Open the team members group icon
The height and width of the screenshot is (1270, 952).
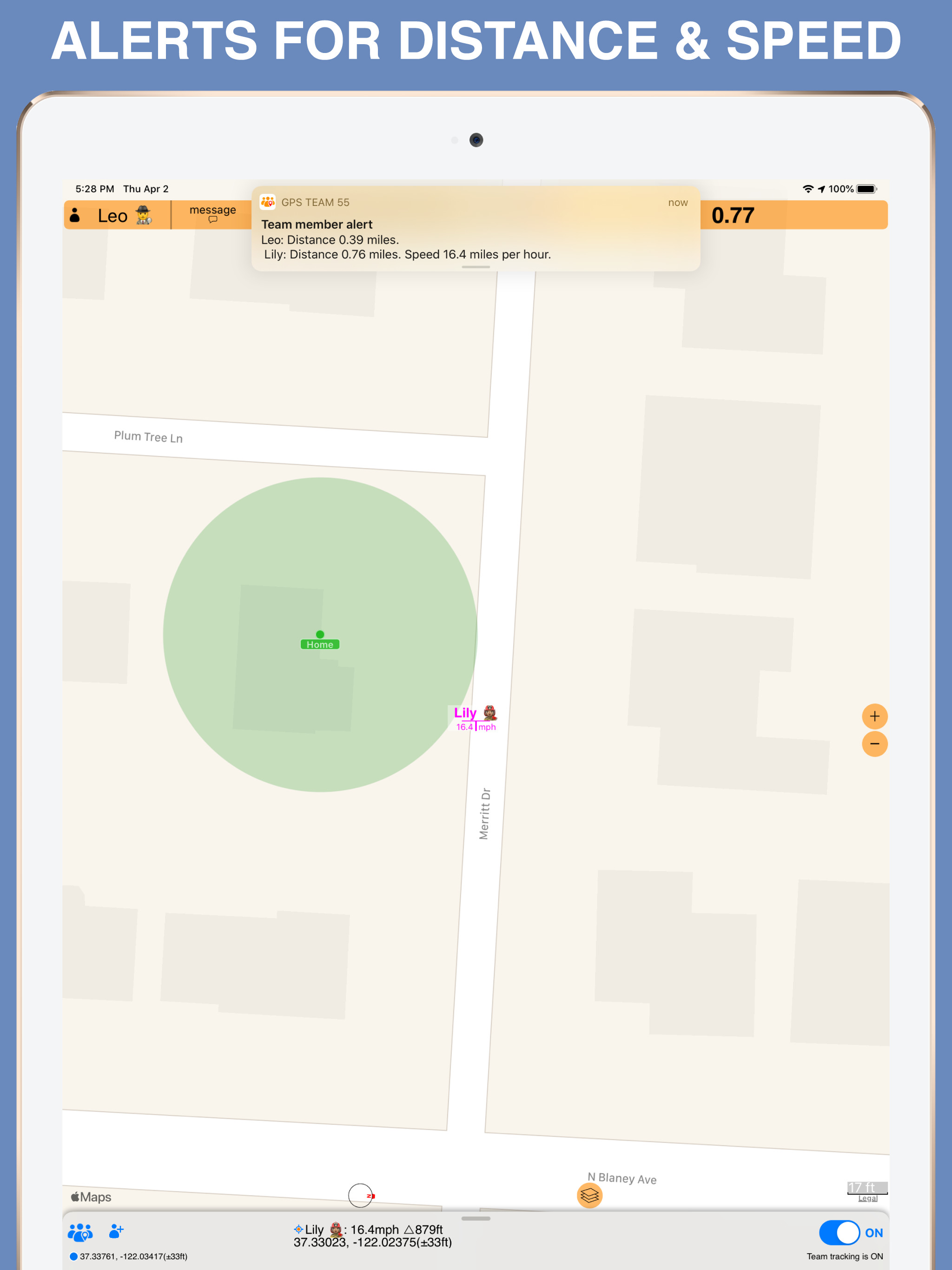(x=80, y=1232)
